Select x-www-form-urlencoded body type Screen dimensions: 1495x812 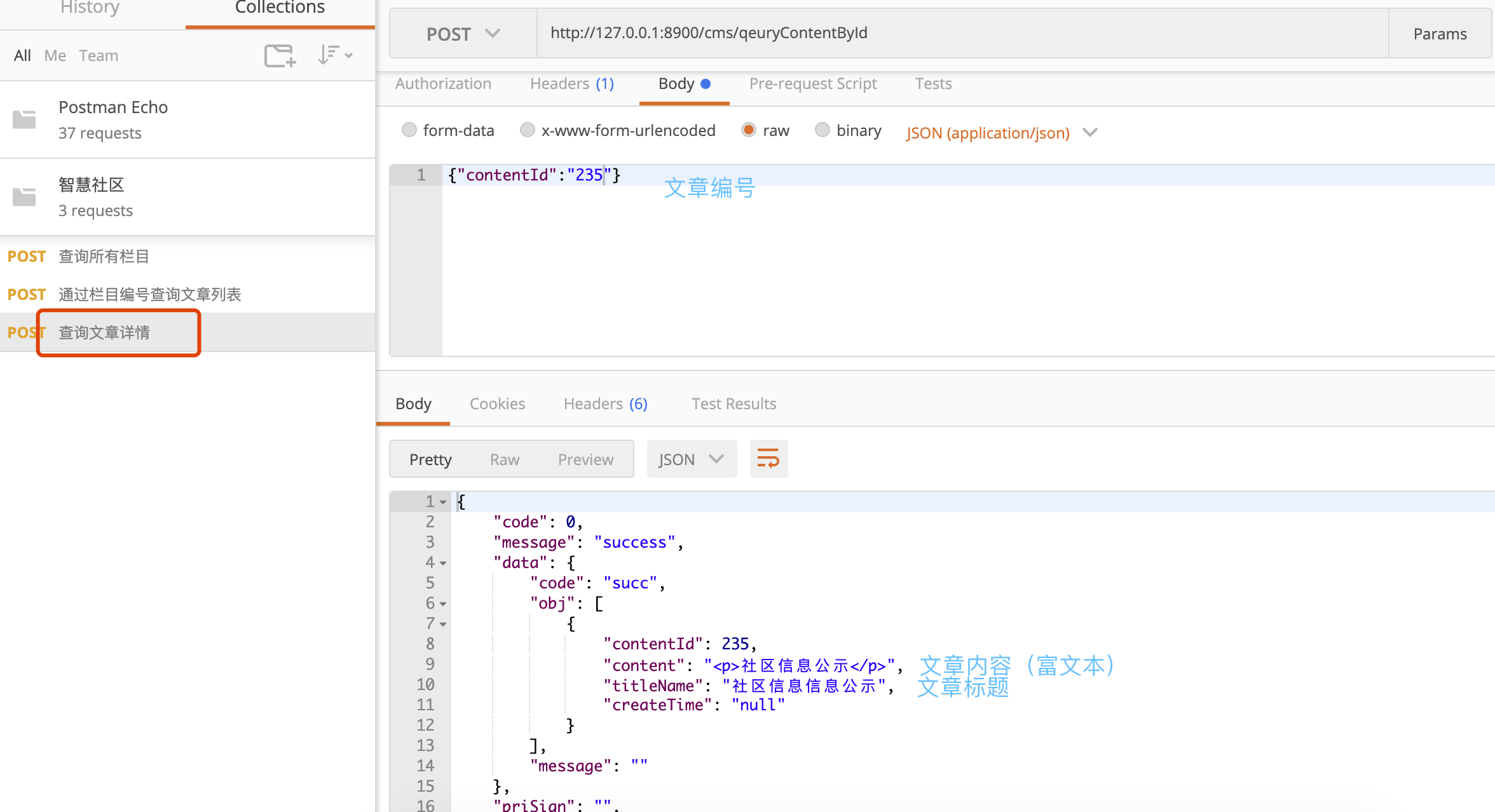click(527, 130)
